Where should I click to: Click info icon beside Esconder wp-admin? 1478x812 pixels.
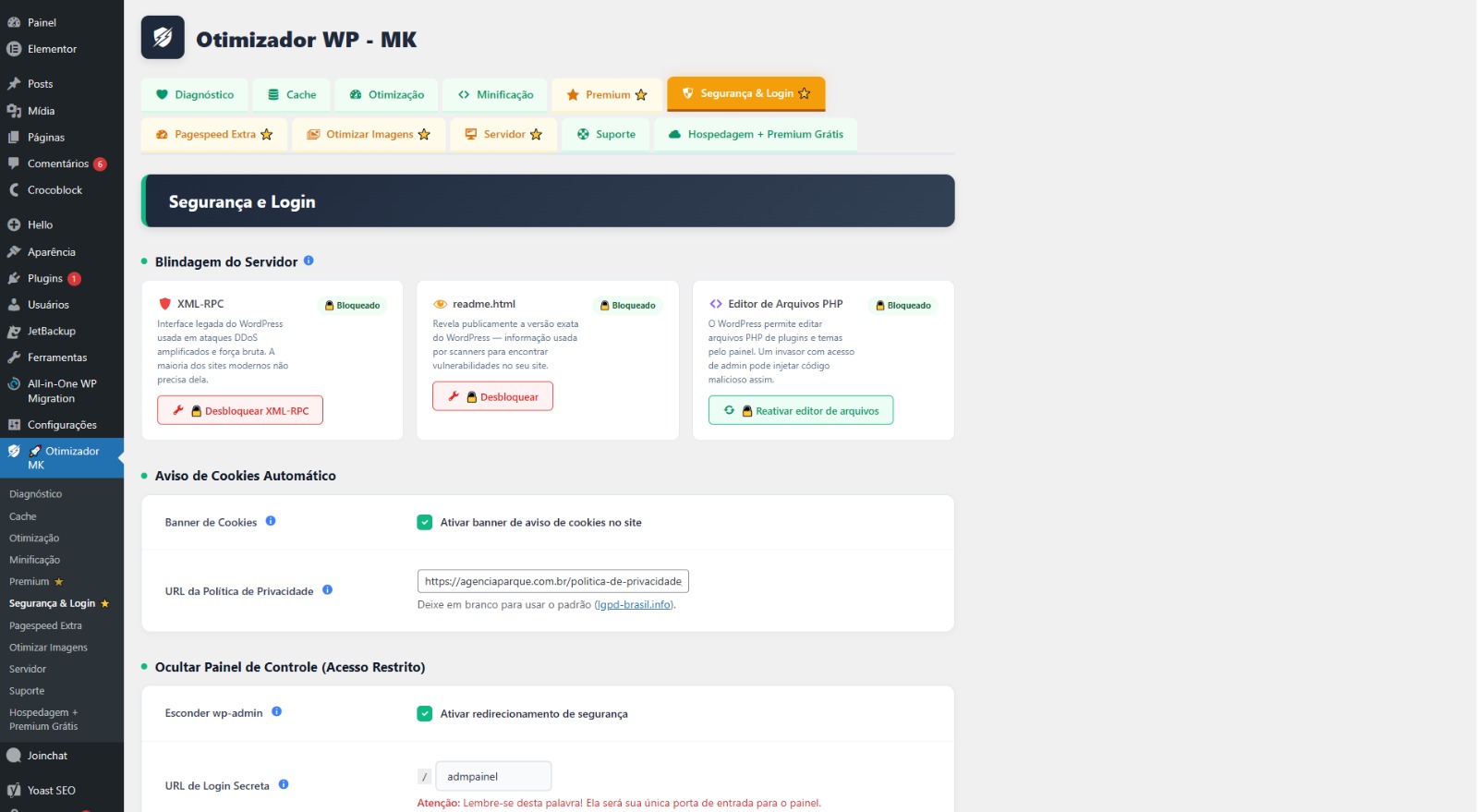coord(276,711)
